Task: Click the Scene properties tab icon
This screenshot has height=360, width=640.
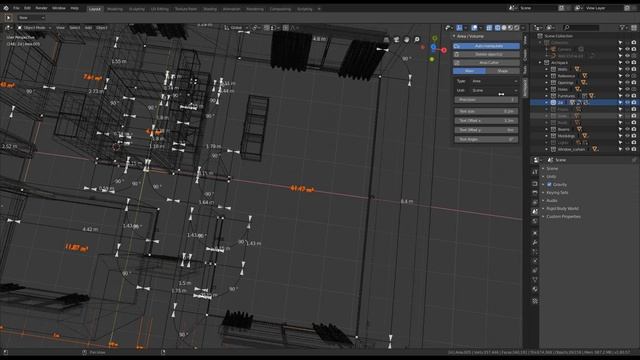Action: point(535,211)
